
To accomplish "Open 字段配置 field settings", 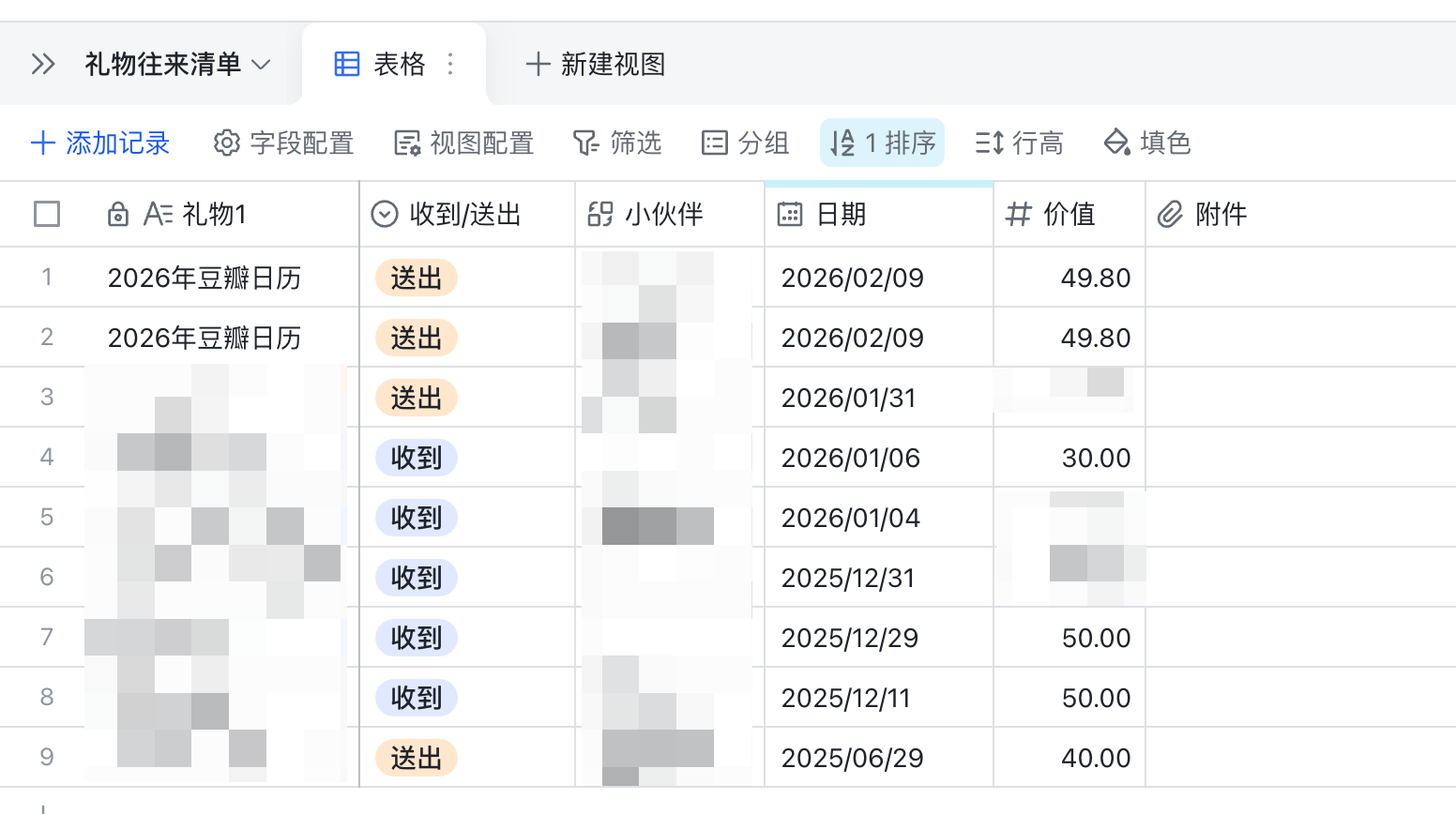I will pos(283,143).
